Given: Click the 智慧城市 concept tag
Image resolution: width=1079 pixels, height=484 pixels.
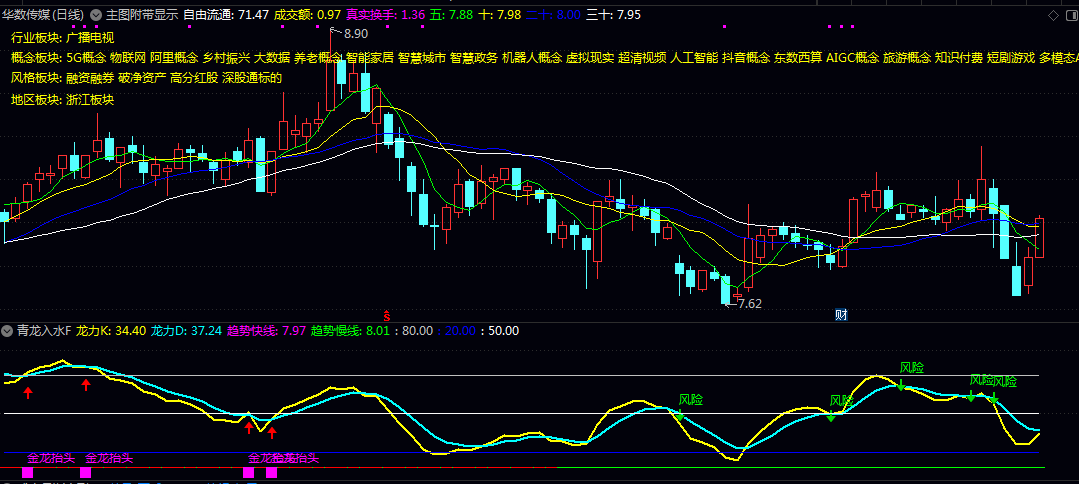Looking at the screenshot, I should [x=422, y=58].
